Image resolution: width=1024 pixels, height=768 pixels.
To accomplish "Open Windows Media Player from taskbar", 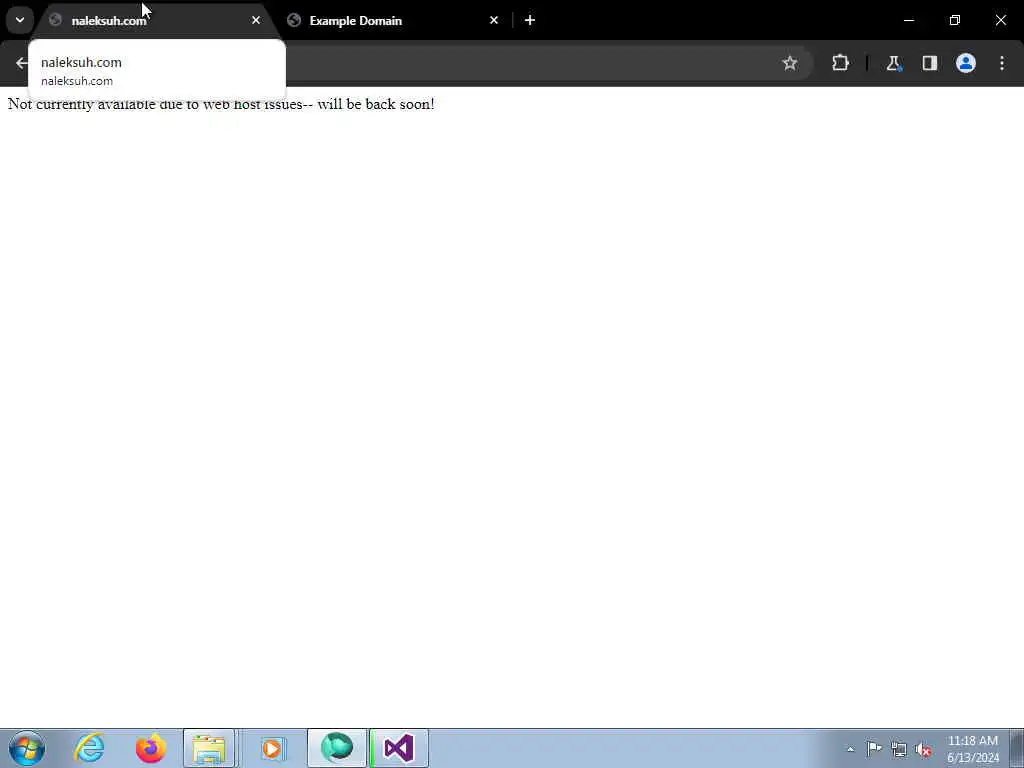I will 272,748.
